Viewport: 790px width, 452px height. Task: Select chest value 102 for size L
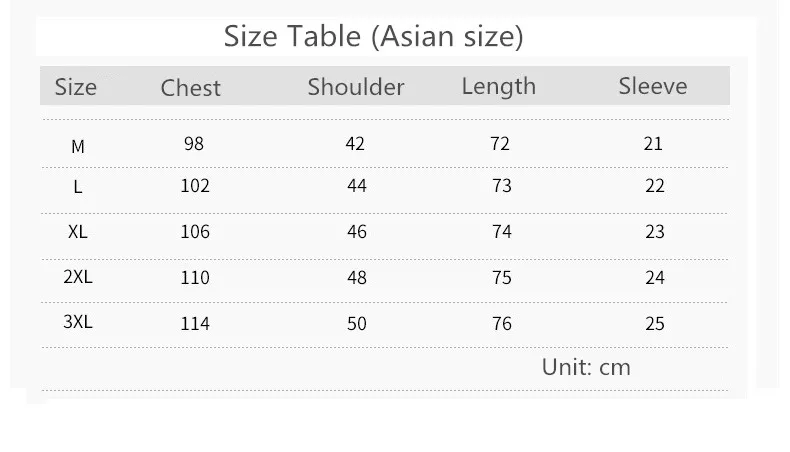[195, 186]
